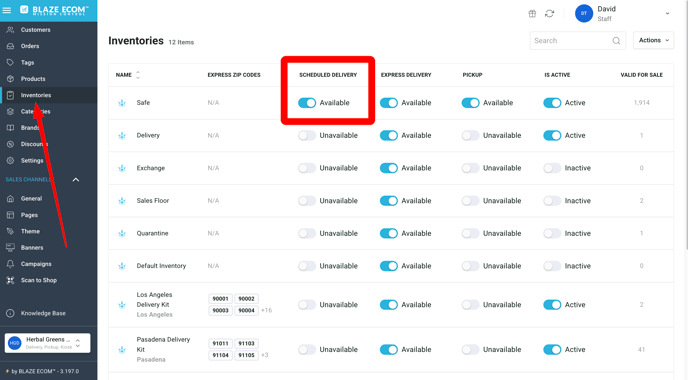Click the search magnifier icon
Screen dimensions: 688x380
(616, 41)
